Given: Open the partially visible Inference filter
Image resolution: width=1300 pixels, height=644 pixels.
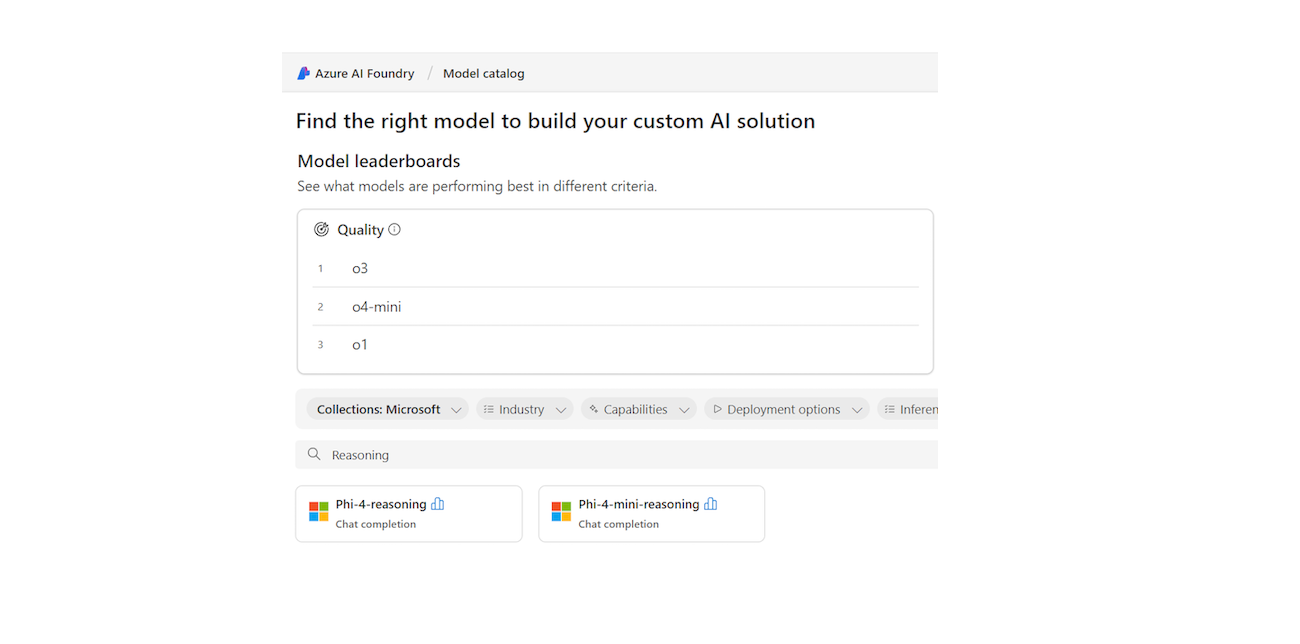Looking at the screenshot, I should click(909, 409).
